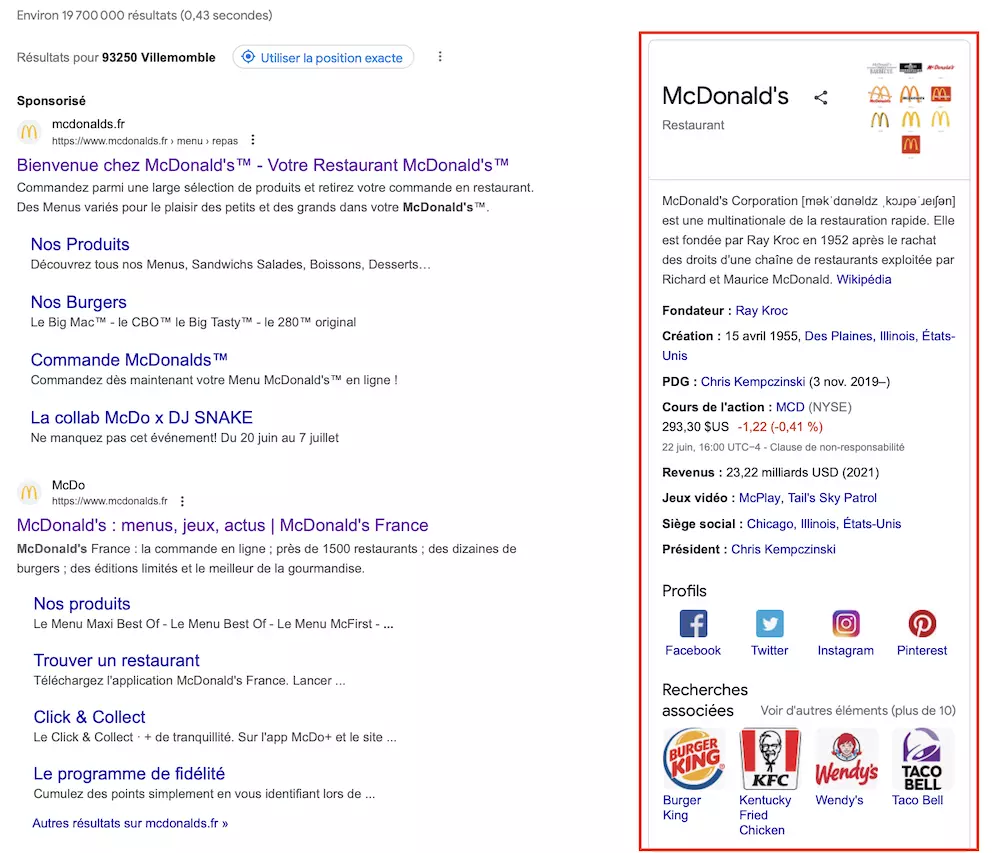
Task: Click the MCD stock ticker link
Action: click(789, 406)
